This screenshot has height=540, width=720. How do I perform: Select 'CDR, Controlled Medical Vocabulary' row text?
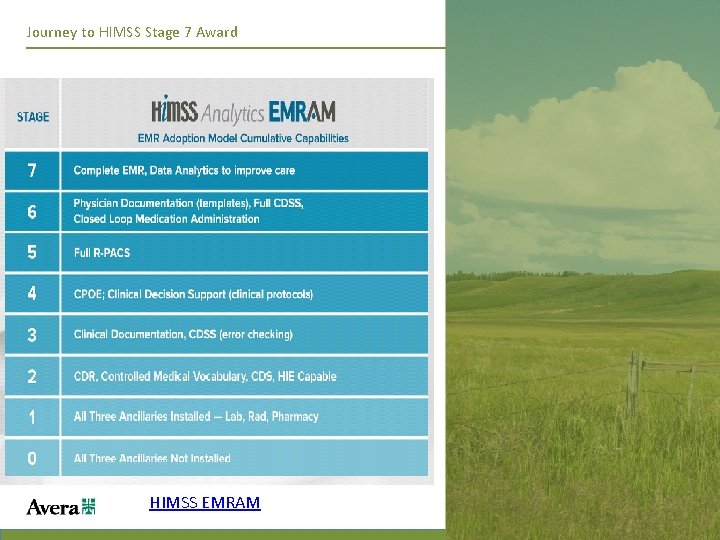pos(205,377)
